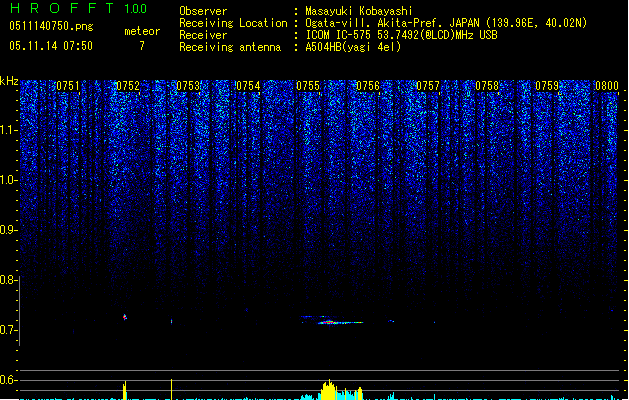This screenshot has width=629, height=400.
Task: Click the meteor count value 7
Action: [142, 46]
